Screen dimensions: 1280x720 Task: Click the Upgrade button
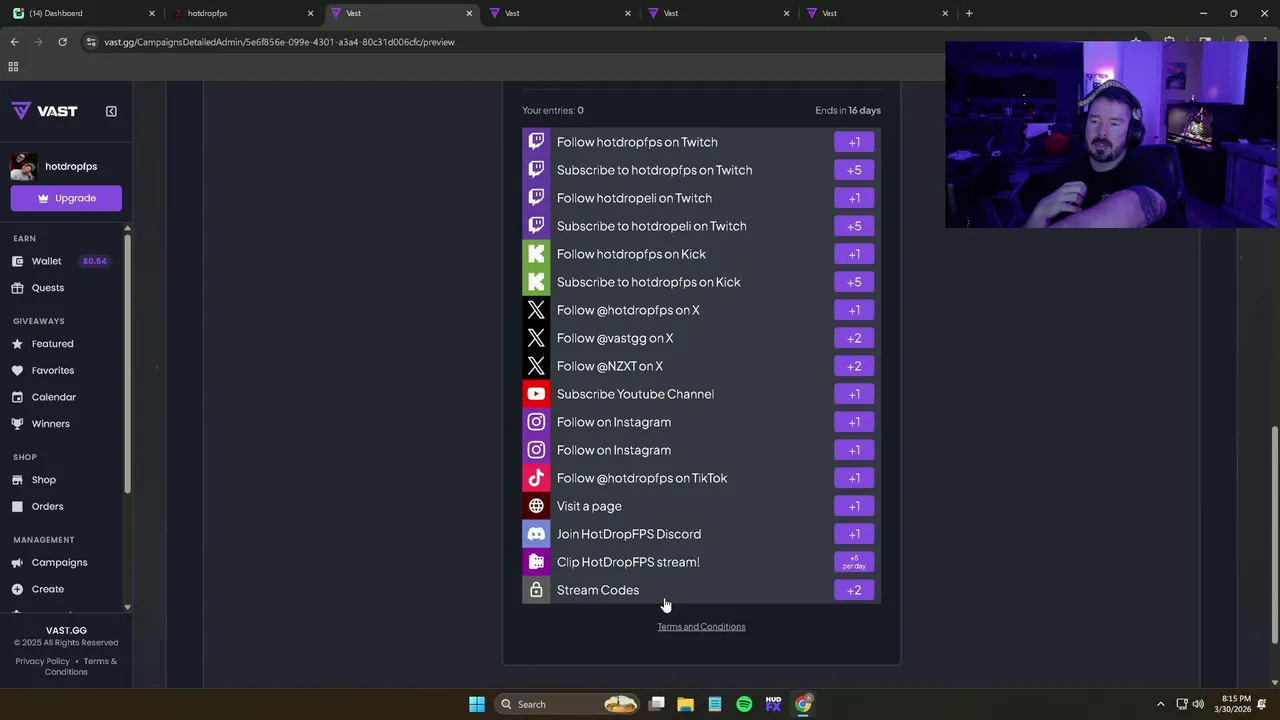tap(66, 198)
